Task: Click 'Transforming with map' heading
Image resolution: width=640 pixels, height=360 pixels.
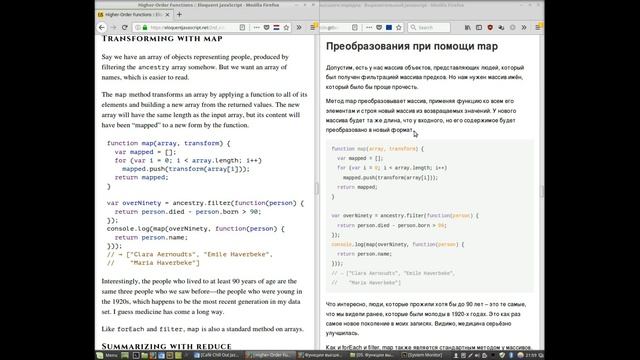Action: click(x=162, y=39)
